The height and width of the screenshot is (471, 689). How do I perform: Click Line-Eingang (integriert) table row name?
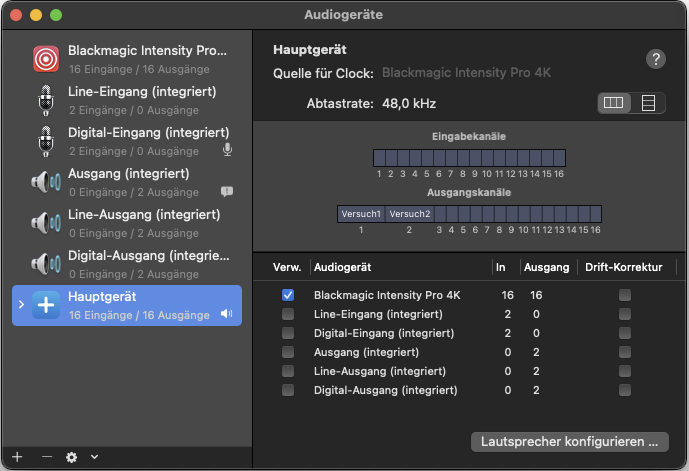[x=378, y=314]
